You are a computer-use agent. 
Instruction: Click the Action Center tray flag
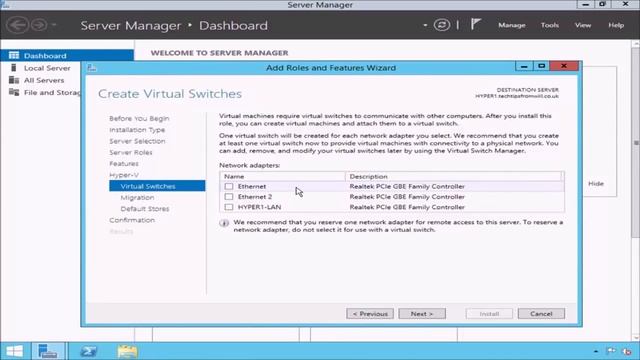pyautogui.click(x=611, y=351)
